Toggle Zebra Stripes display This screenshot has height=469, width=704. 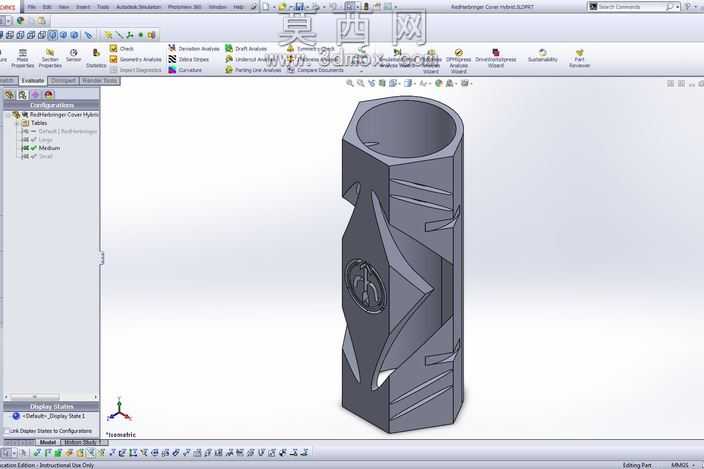coord(189,59)
